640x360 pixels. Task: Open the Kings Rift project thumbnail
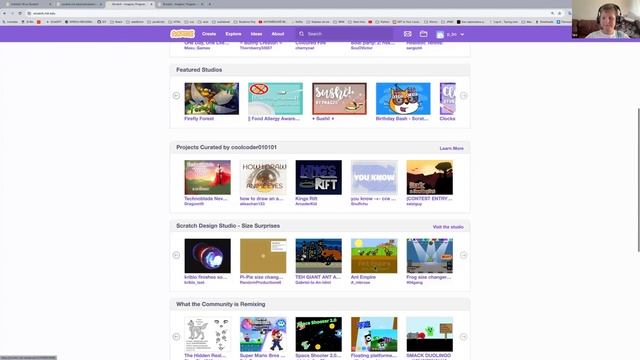318,177
